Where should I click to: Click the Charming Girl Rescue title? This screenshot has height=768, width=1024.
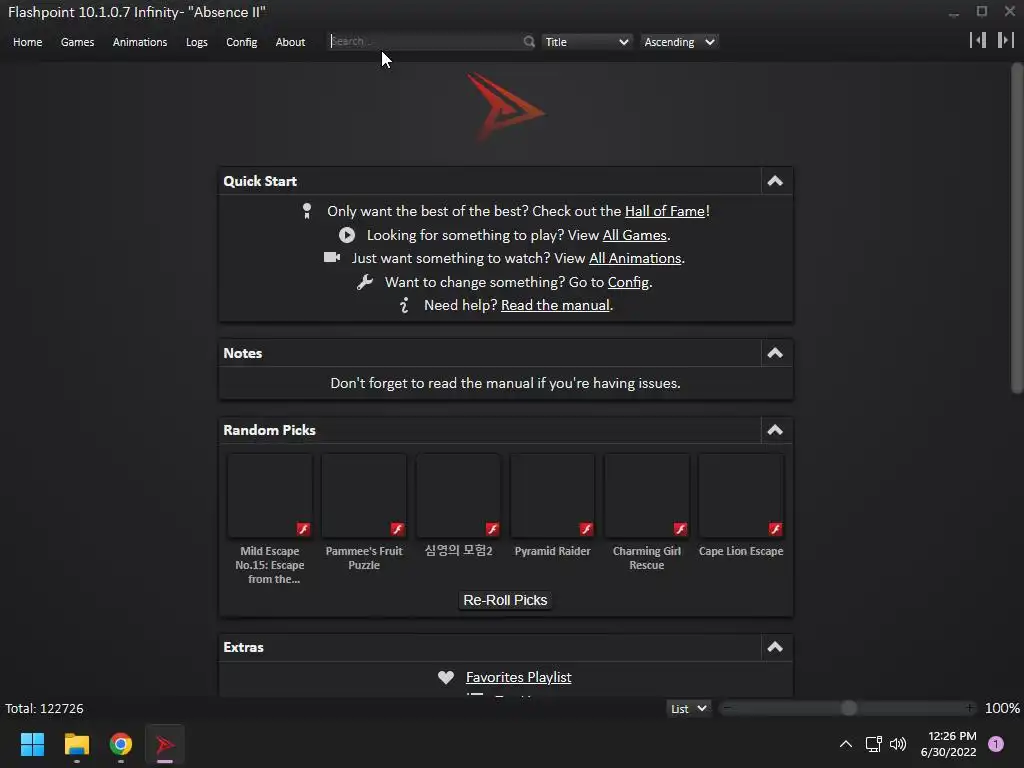coord(647,558)
